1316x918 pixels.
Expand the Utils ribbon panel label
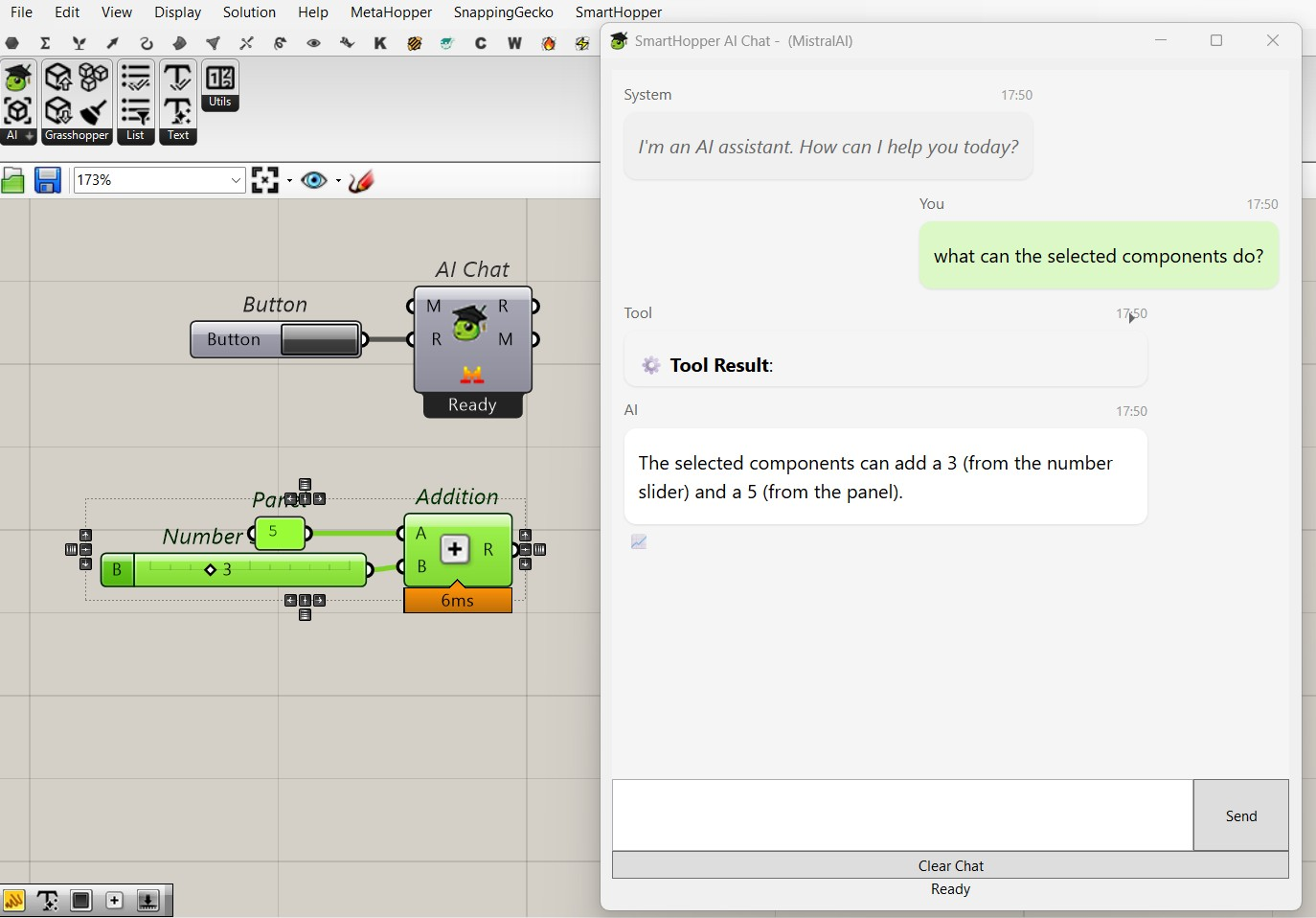220,103
